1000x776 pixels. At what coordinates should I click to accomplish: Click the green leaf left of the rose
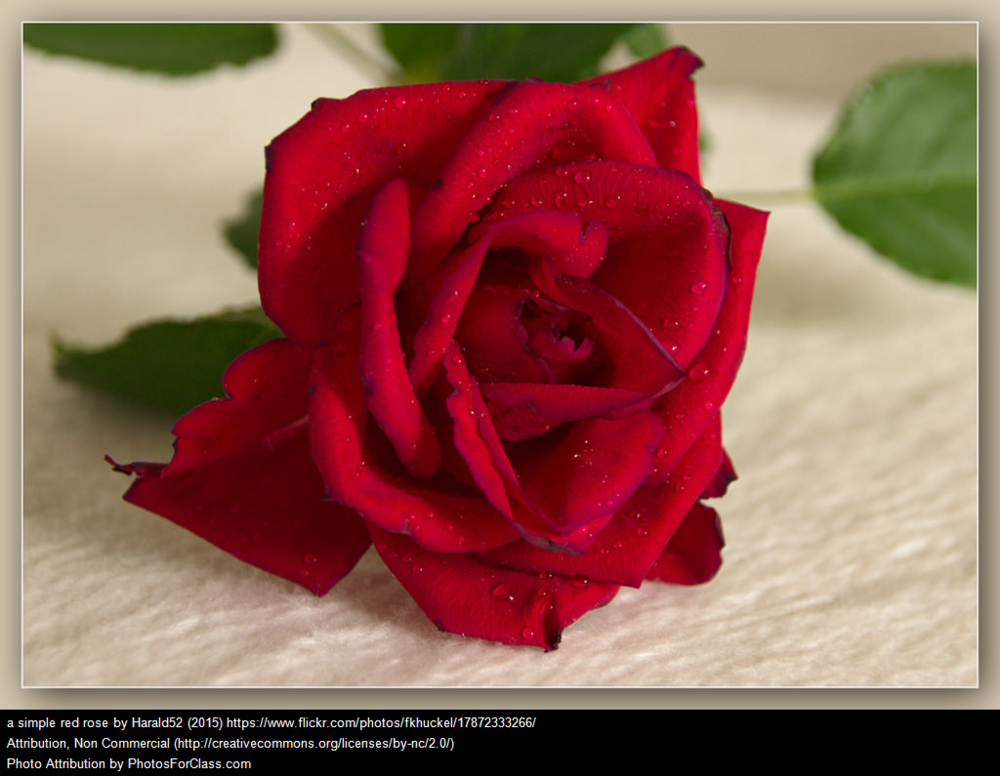tap(160, 358)
